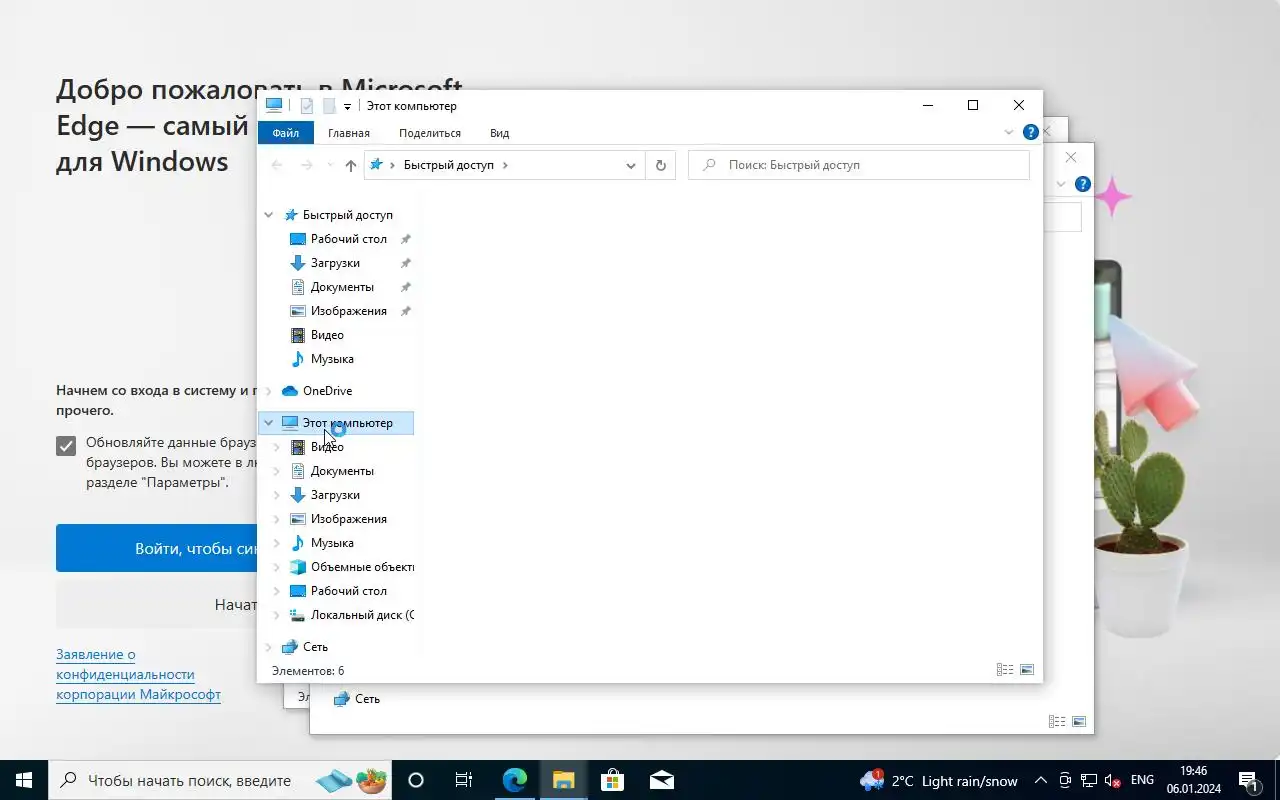This screenshot has width=1280, height=800.
Task: Open Microsoft Store from the taskbar
Action: (x=612, y=780)
